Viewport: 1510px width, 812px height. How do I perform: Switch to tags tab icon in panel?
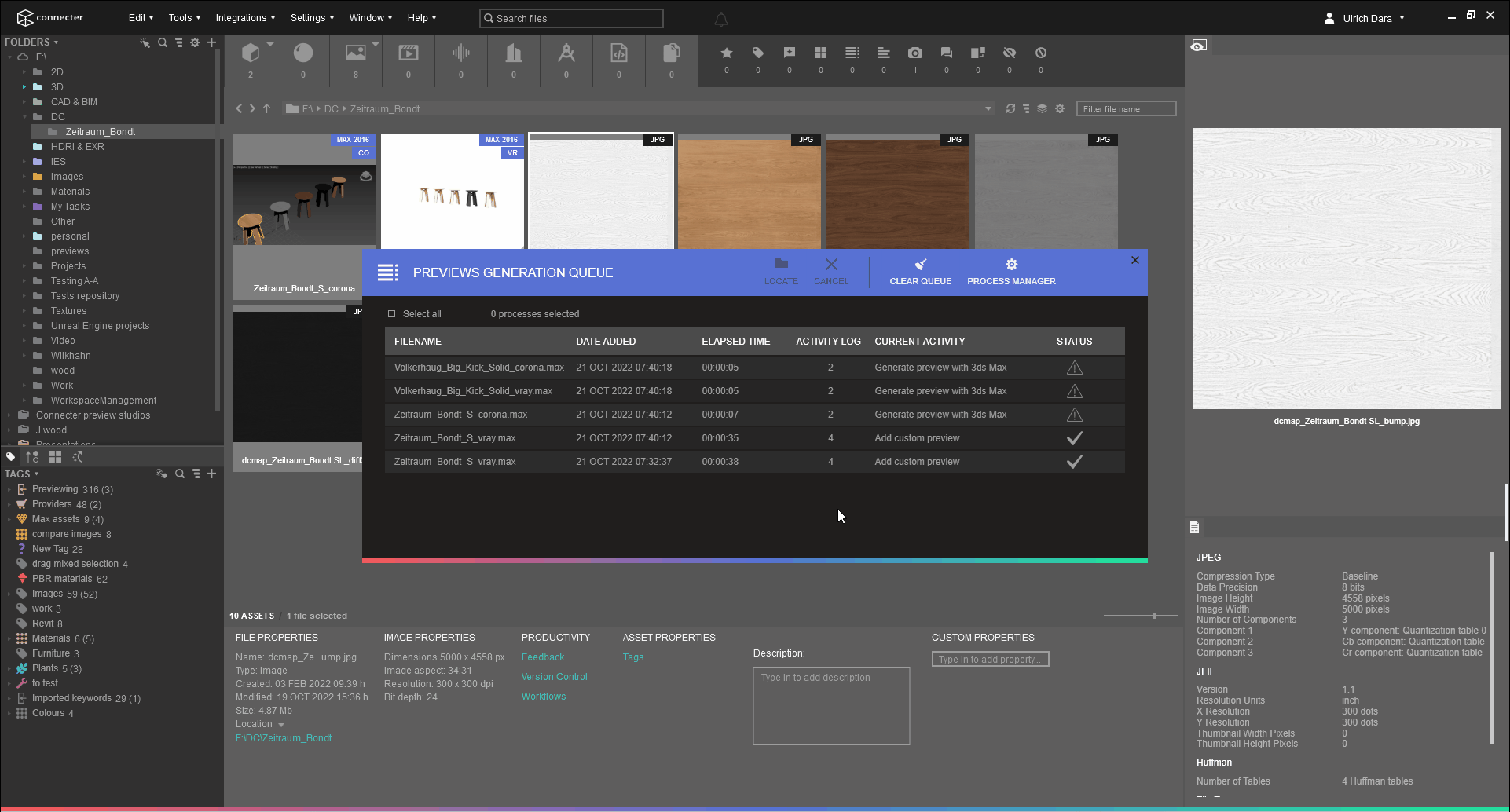10,456
